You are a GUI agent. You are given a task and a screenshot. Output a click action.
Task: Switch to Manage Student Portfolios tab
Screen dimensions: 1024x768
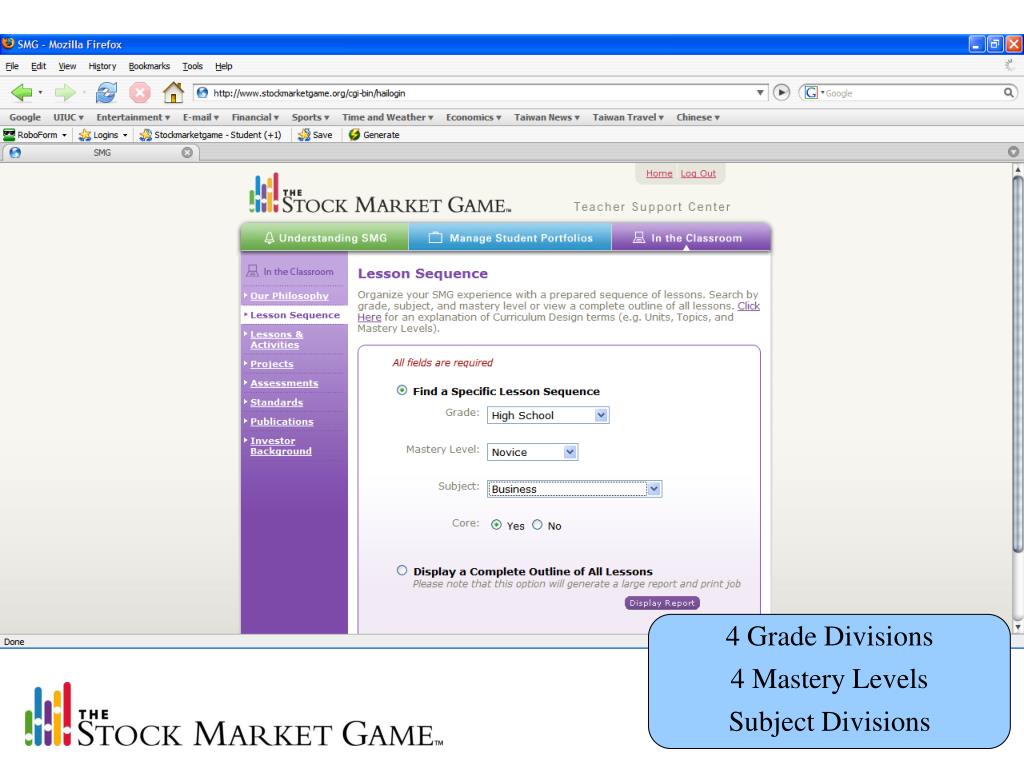click(x=510, y=238)
